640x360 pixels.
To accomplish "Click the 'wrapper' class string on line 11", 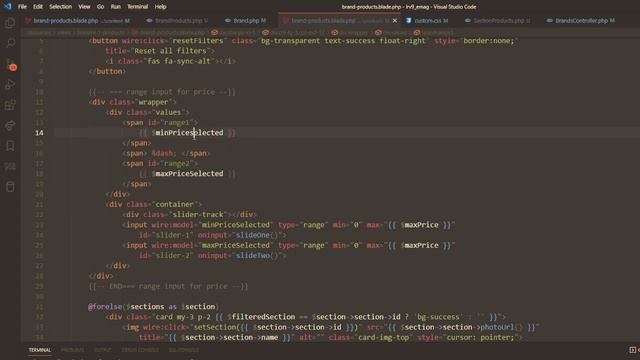I will (153, 102).
